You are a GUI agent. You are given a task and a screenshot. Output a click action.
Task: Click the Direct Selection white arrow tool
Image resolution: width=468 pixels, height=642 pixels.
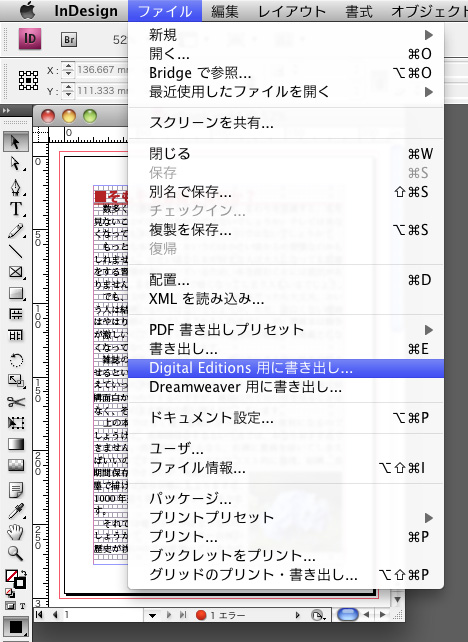click(16, 164)
